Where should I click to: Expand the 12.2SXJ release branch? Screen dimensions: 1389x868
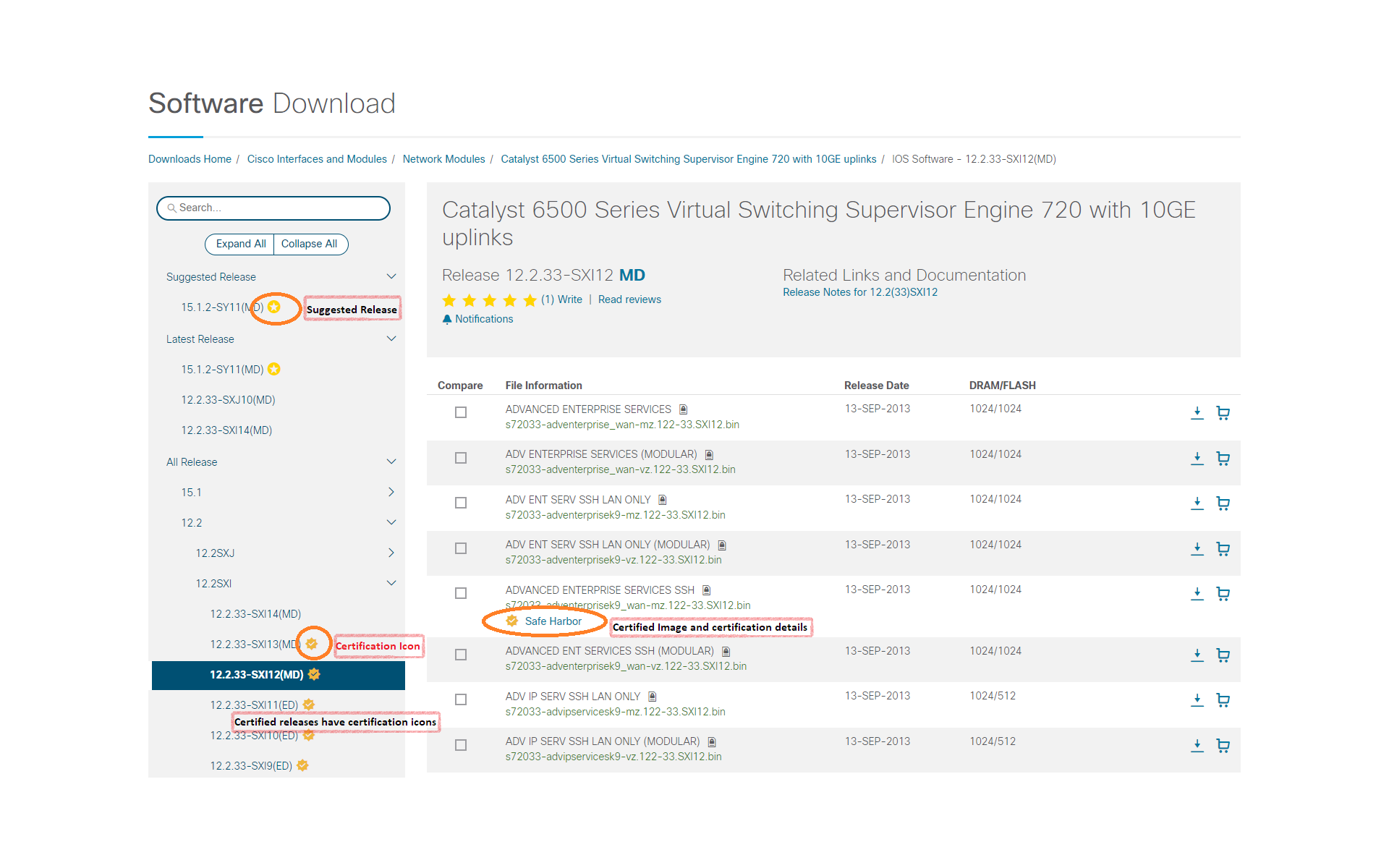coord(391,553)
